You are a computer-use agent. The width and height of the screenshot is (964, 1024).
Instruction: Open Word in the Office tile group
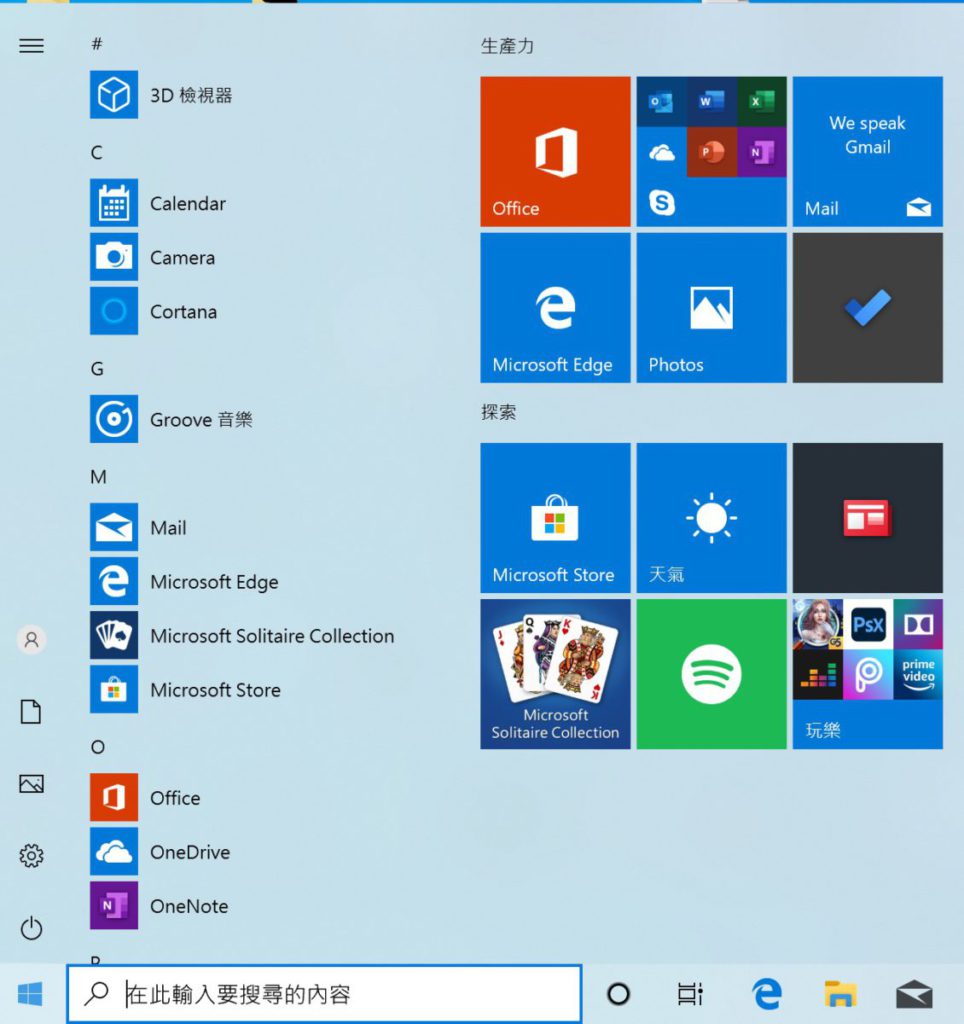[711, 102]
